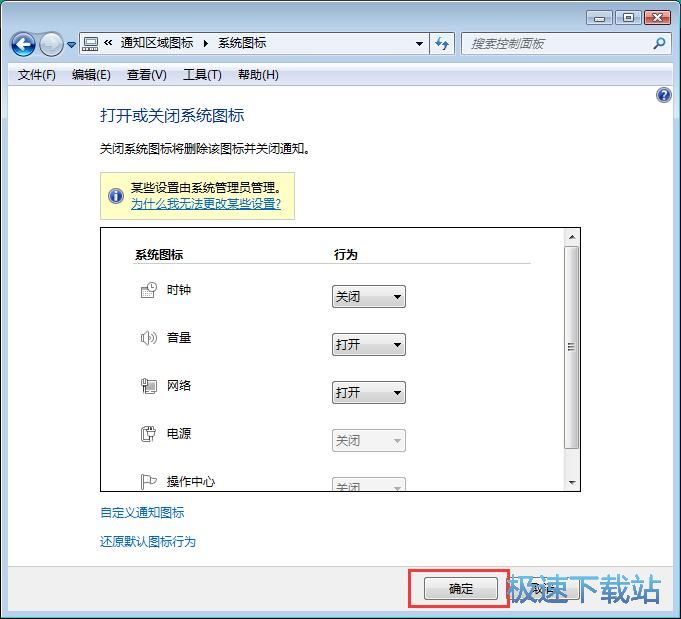Click the refresh icon beside the address bar

442,43
